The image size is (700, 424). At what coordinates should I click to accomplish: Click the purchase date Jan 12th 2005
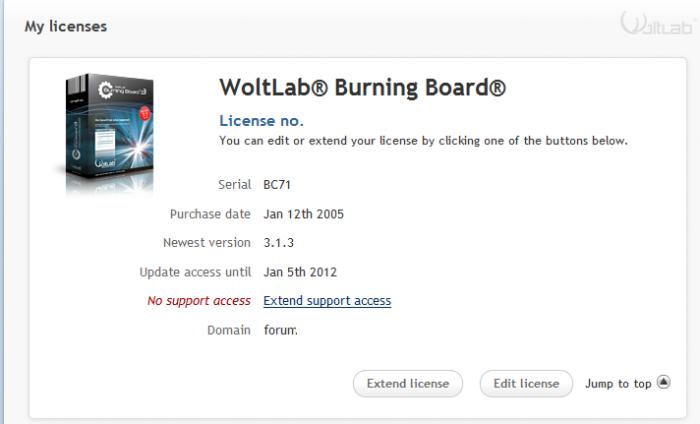click(x=304, y=214)
